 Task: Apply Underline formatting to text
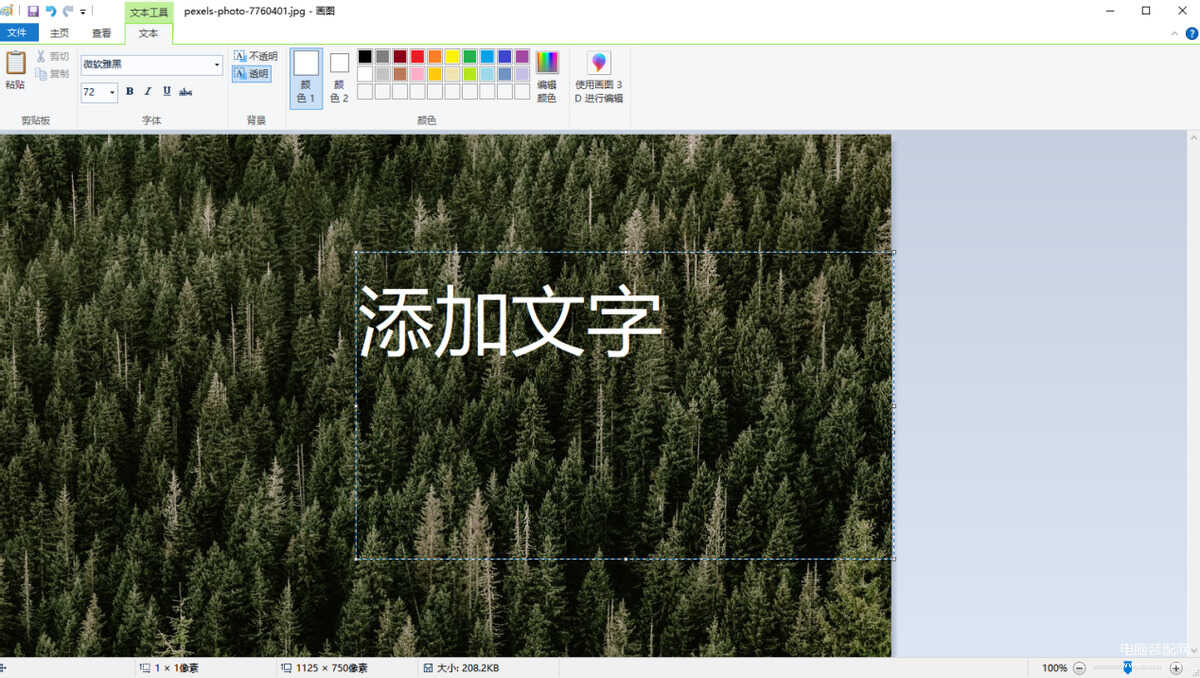(166, 92)
